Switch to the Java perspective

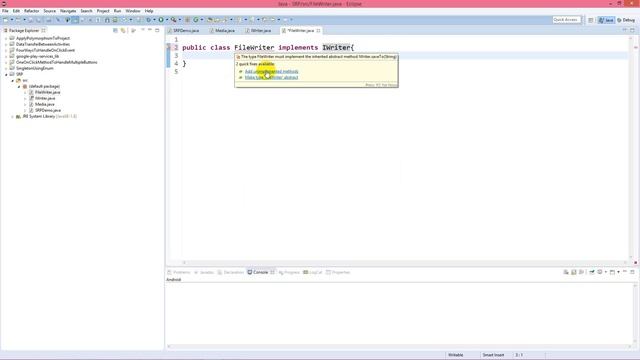point(606,20)
